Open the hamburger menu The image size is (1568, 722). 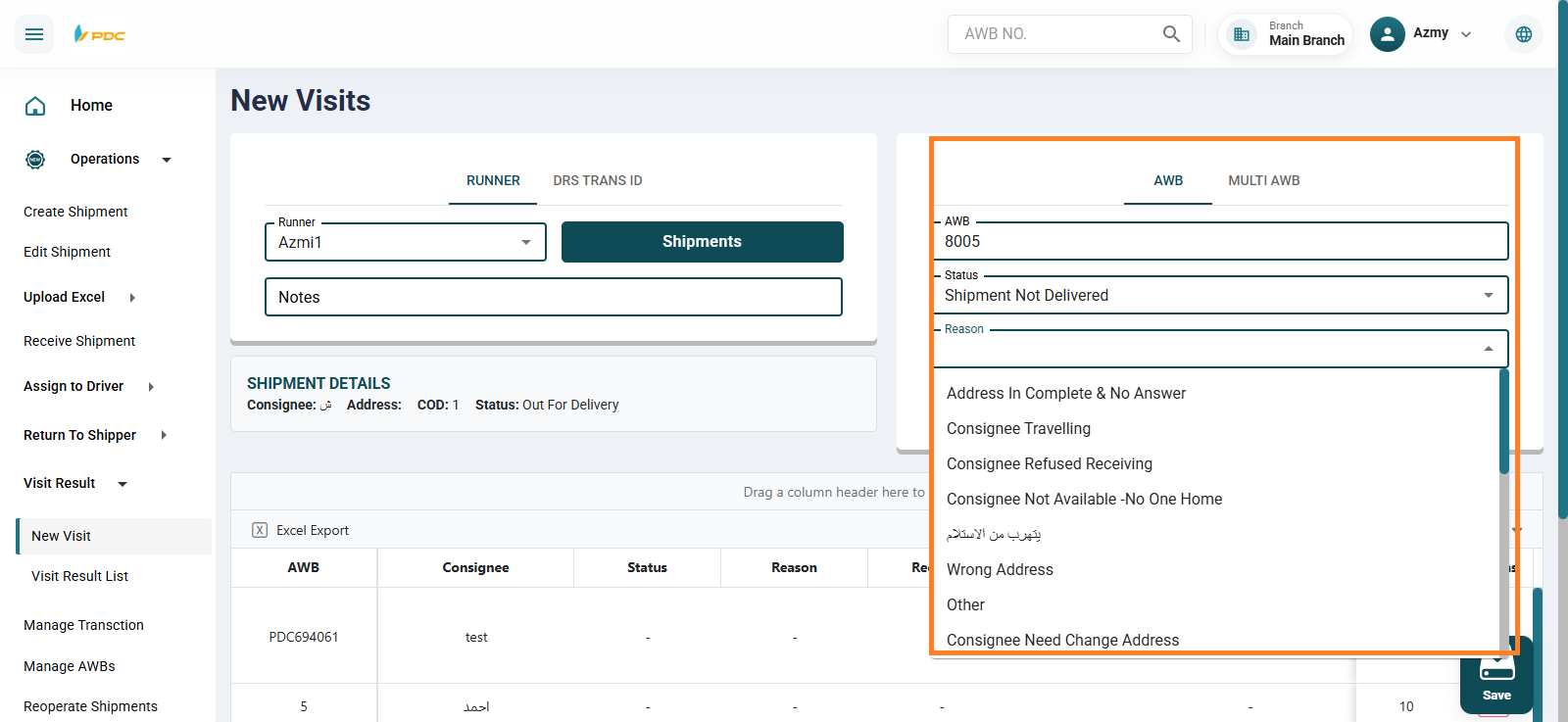(34, 34)
